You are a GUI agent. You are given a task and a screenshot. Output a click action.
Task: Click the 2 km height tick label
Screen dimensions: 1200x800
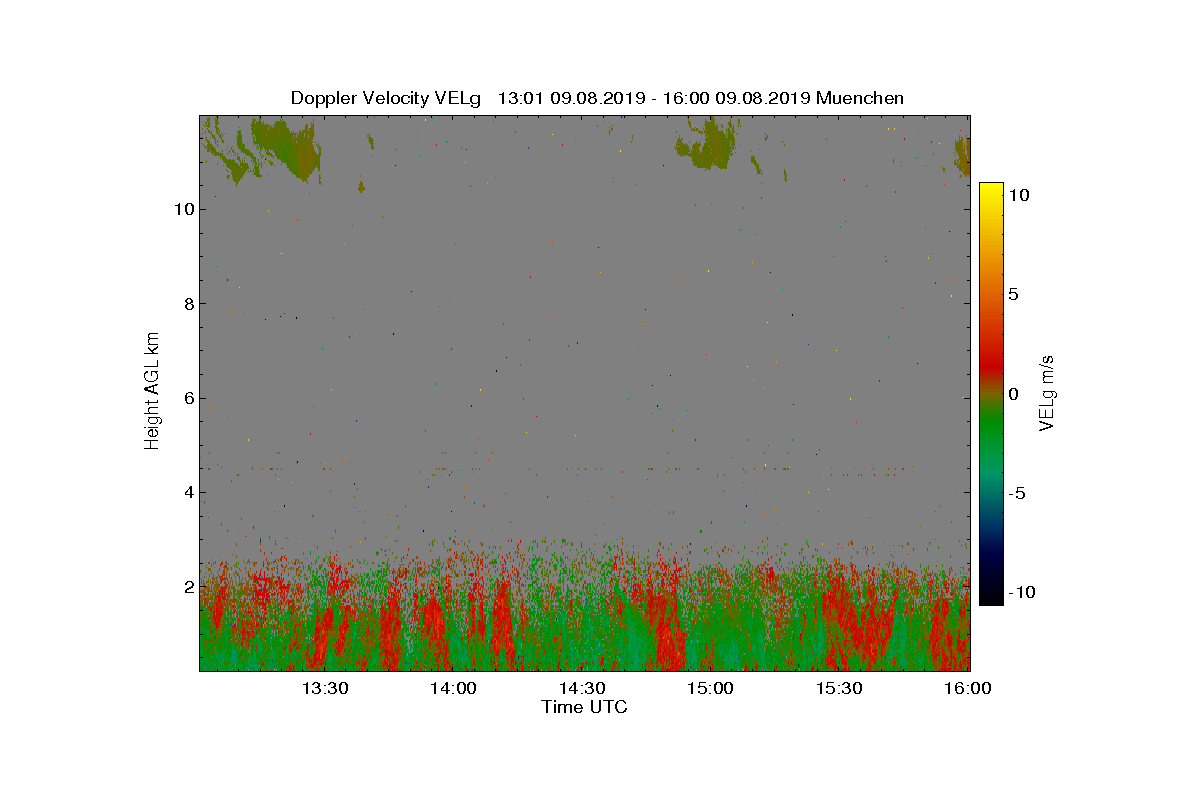coord(187,586)
